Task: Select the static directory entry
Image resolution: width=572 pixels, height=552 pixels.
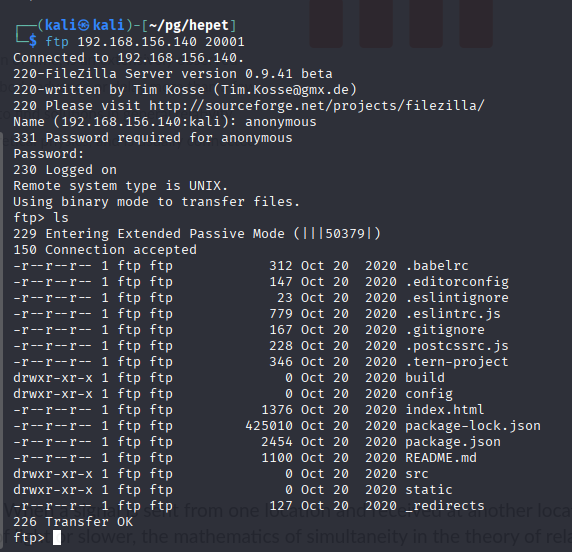Action: coord(429,490)
